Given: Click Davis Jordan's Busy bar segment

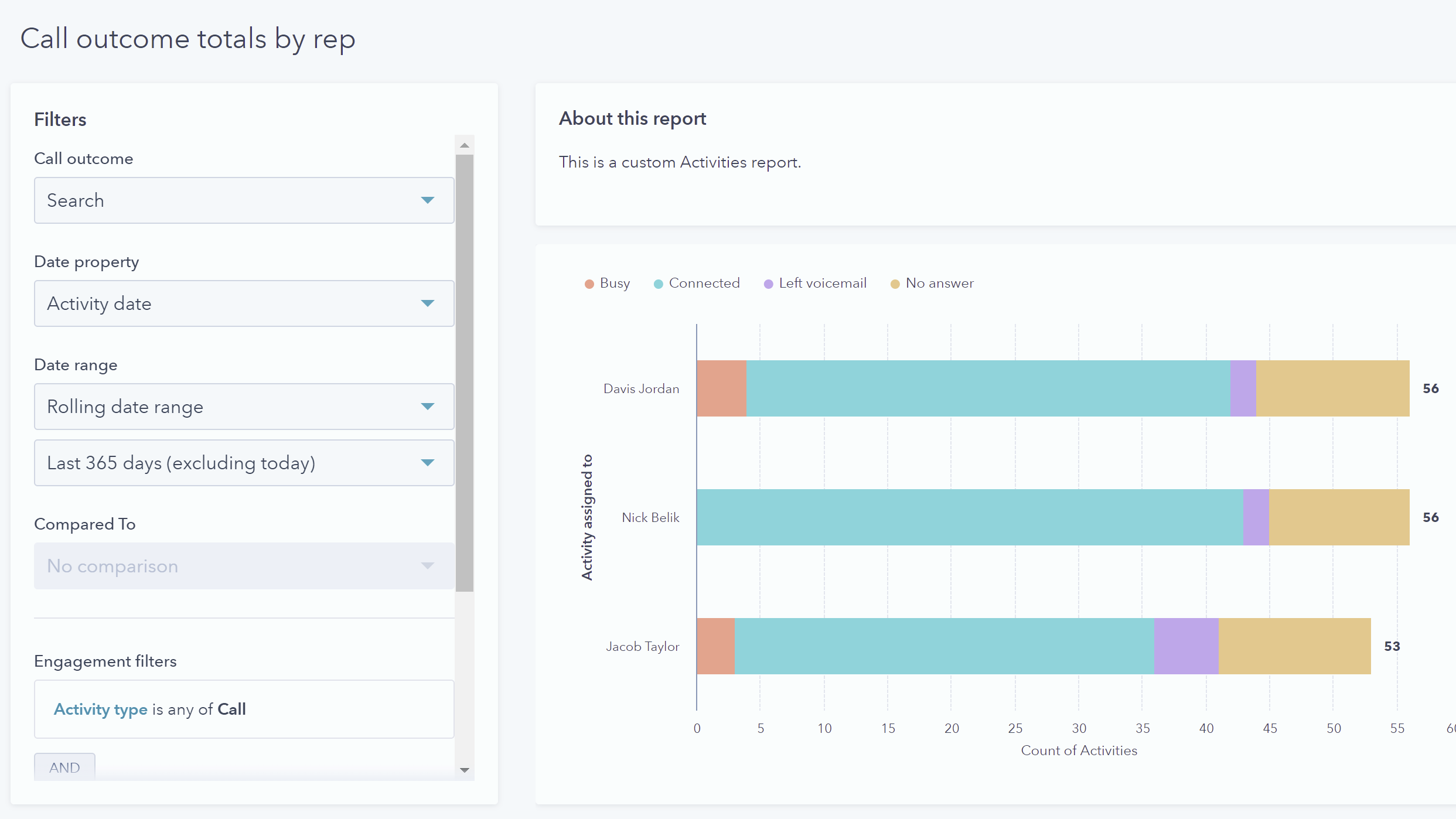Looking at the screenshot, I should tap(721, 388).
